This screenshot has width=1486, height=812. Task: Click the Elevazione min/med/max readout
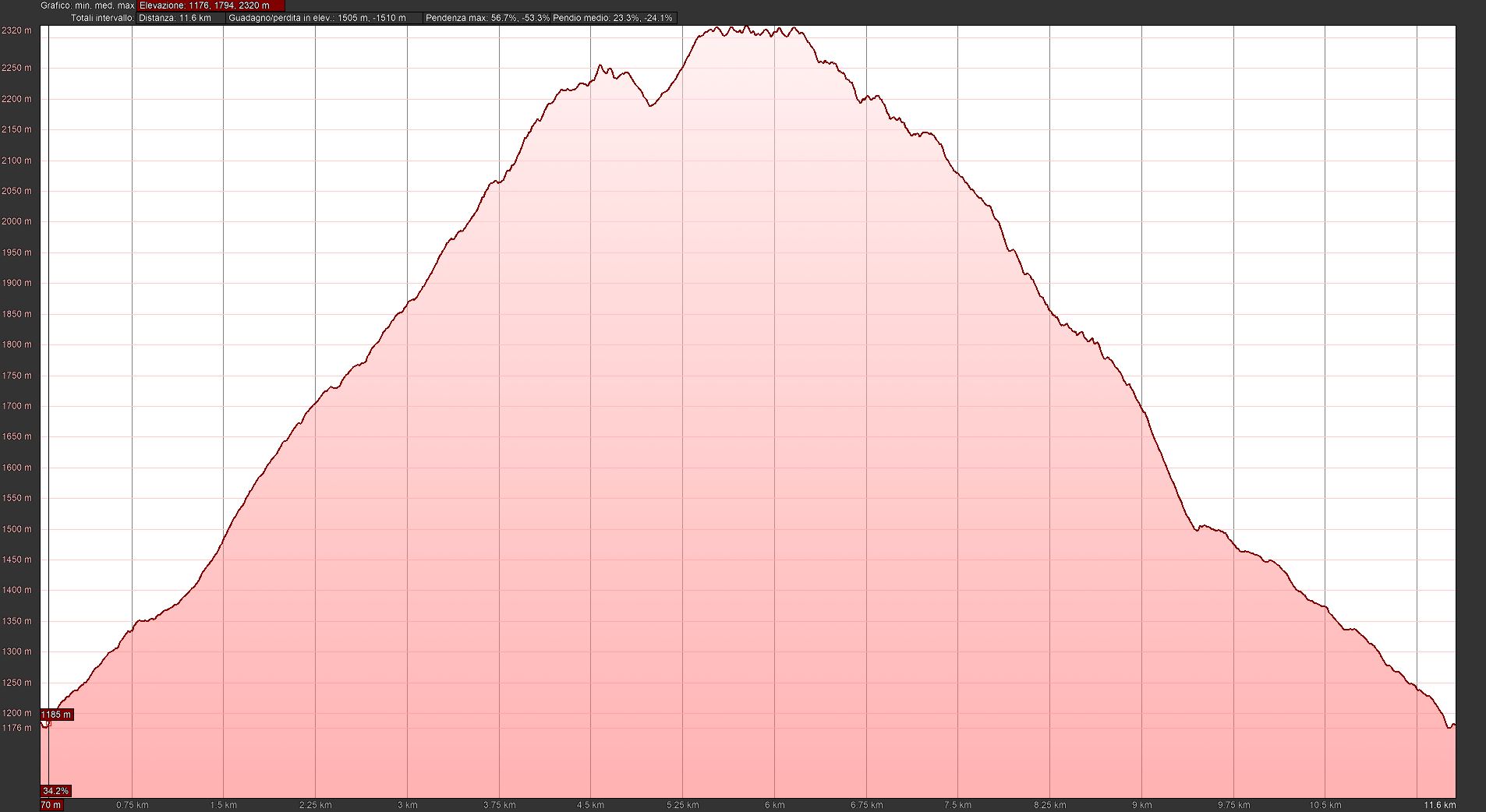[204, 5]
